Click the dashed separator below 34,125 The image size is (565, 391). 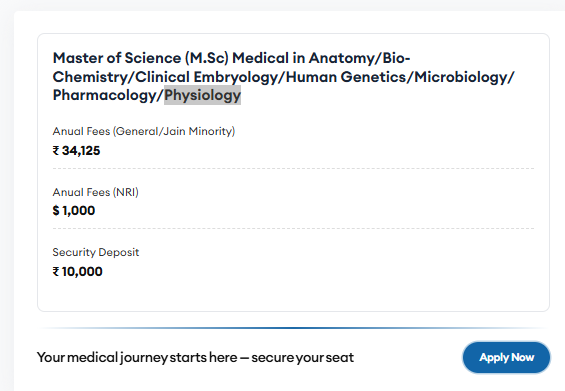293,168
